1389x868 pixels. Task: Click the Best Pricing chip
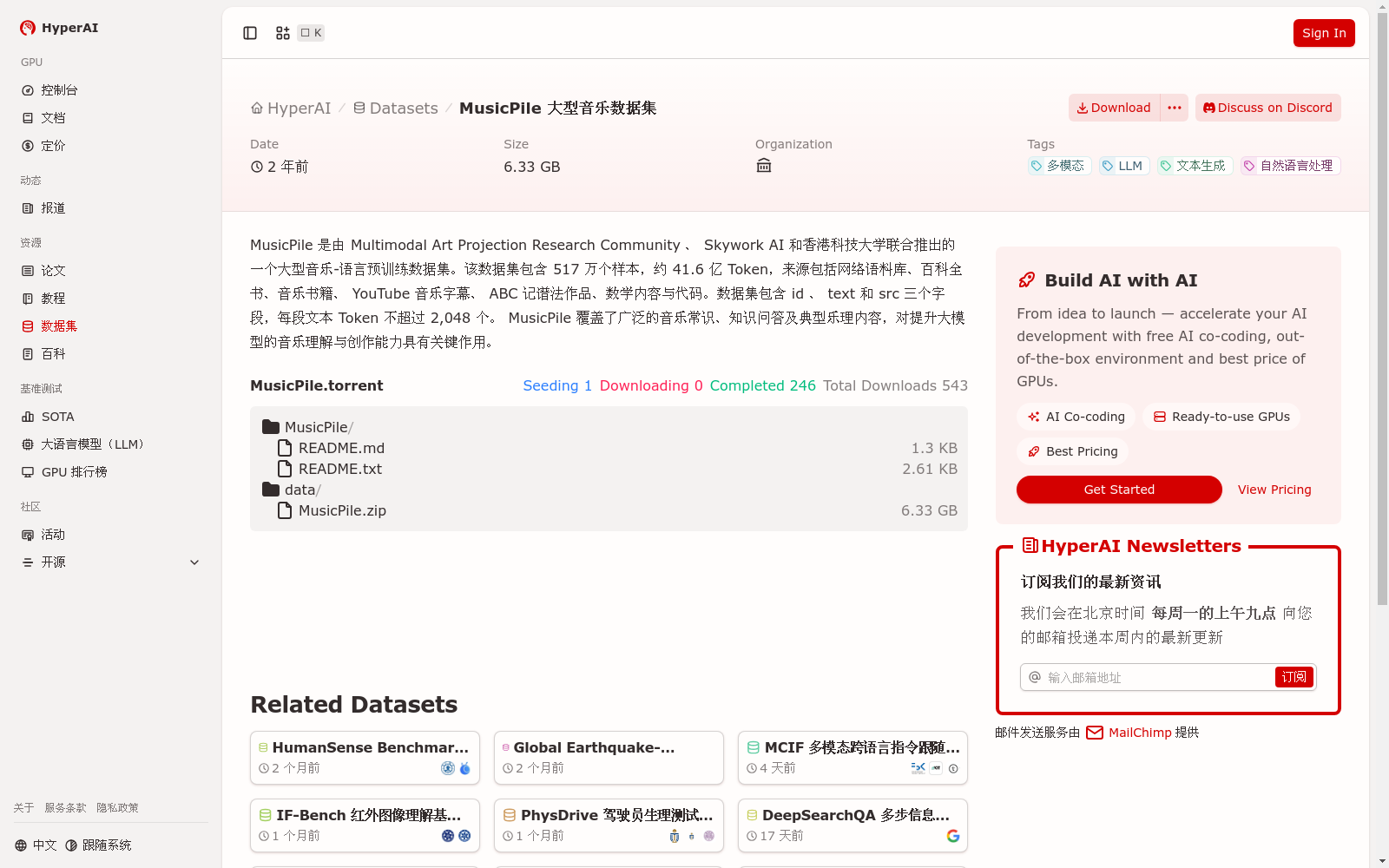[1073, 451]
